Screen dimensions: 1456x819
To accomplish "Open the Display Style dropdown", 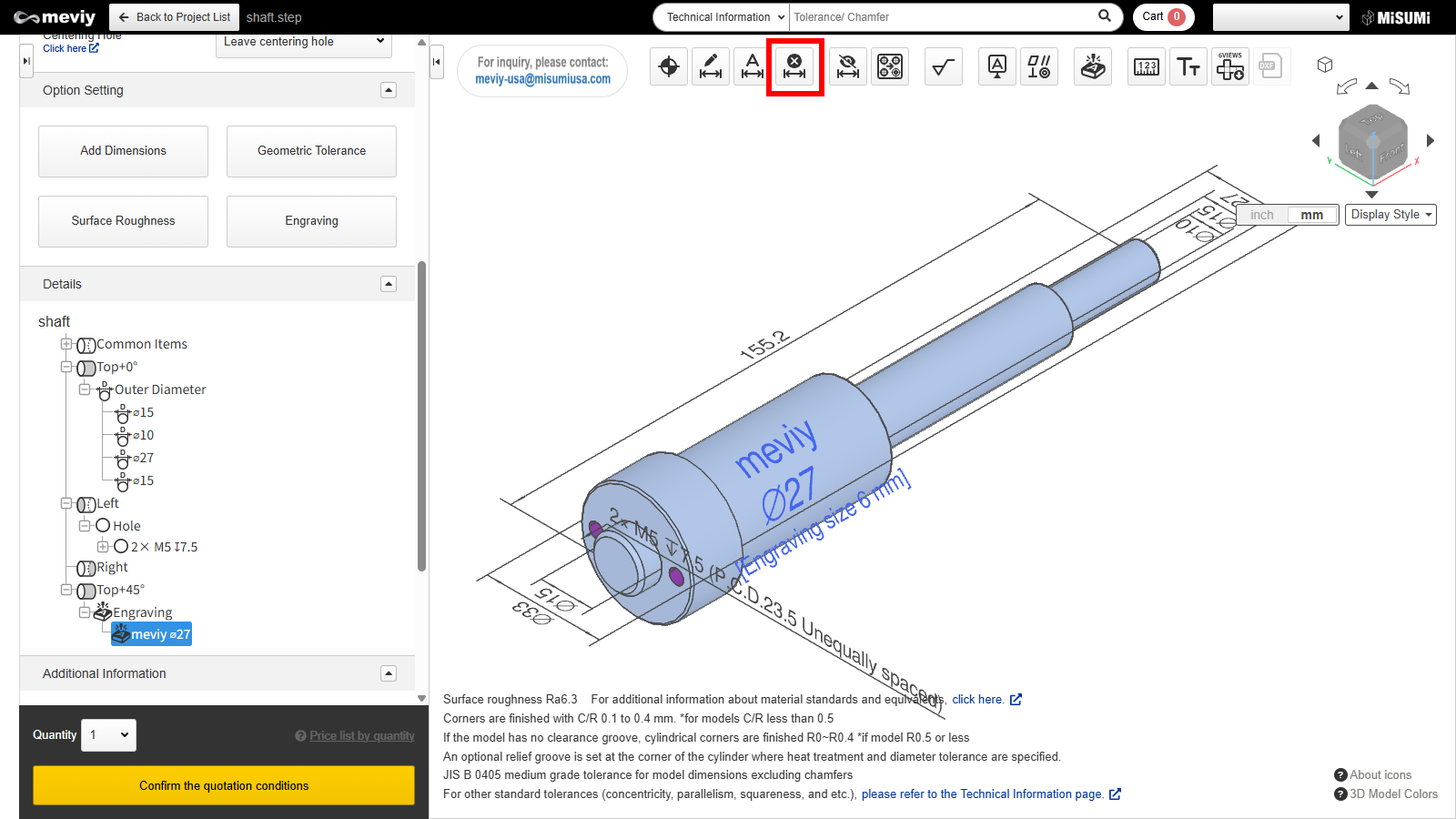I will point(1390,215).
